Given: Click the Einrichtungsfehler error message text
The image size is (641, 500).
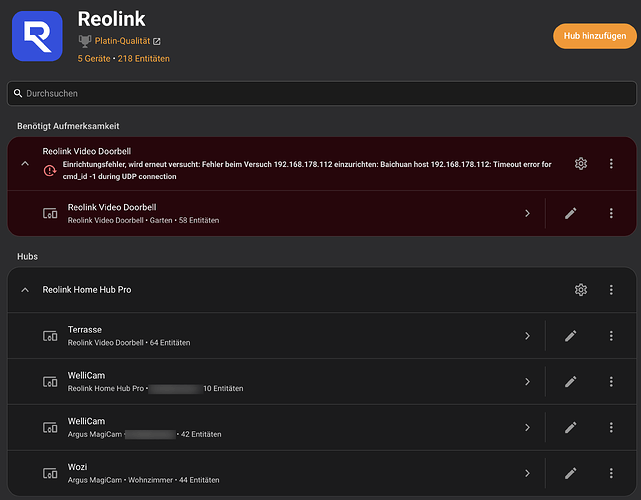Looking at the screenshot, I should (307, 170).
